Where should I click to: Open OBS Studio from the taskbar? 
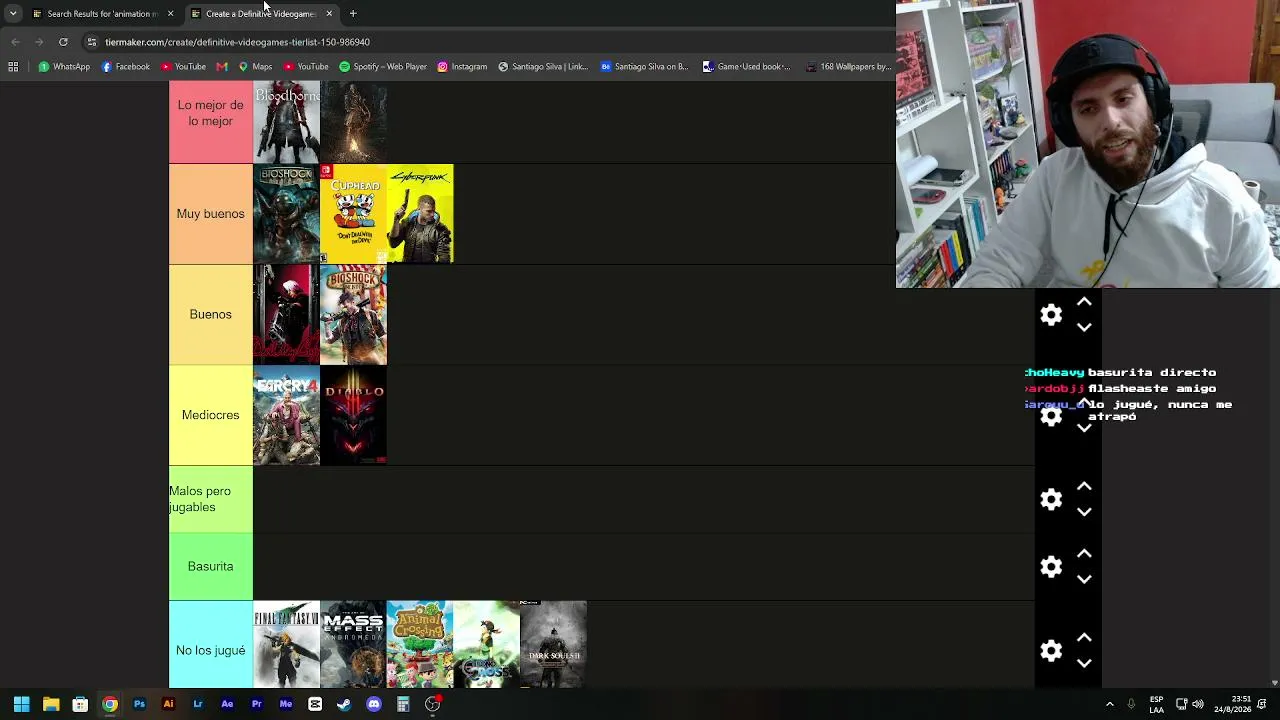click(433, 704)
